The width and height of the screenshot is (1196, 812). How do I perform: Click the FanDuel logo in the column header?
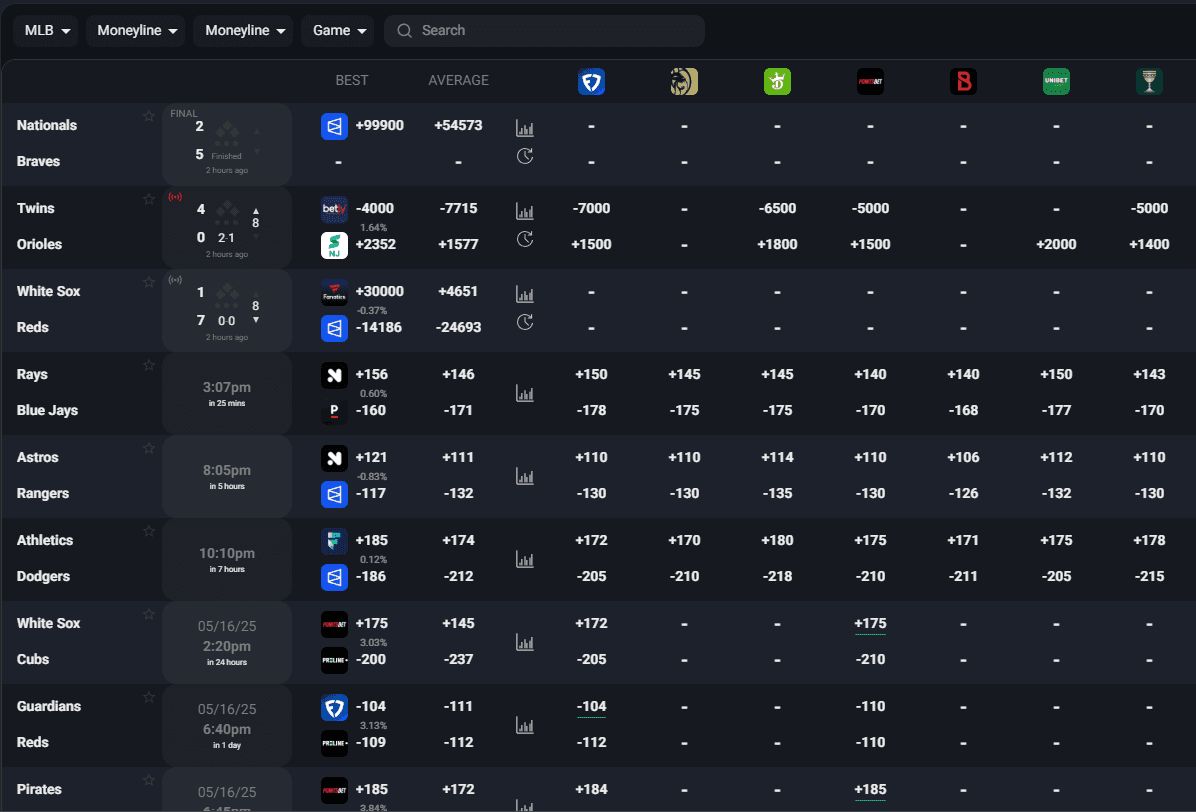tap(591, 83)
